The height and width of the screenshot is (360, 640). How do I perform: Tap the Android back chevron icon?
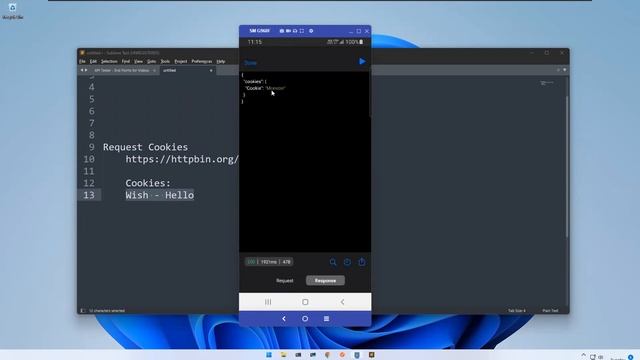coord(342,302)
